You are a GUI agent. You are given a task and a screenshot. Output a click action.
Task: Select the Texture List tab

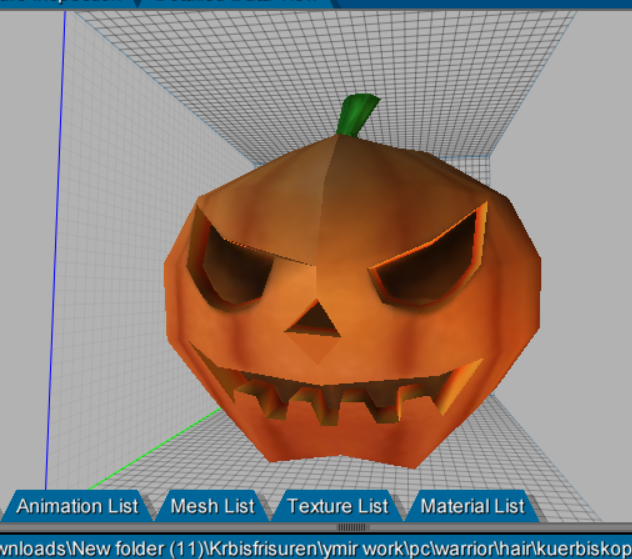click(337, 506)
